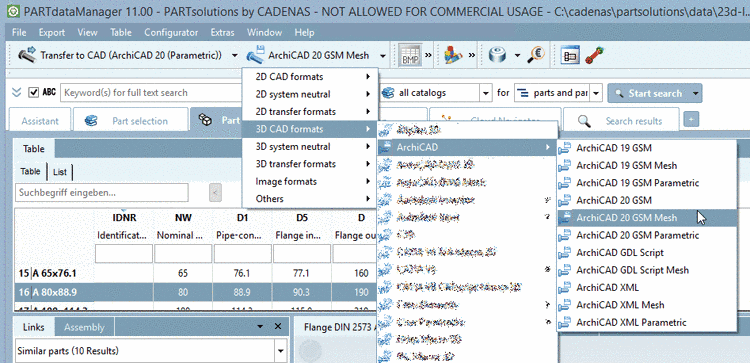Viewport: 750px width, 363px height.
Task: Click the red connection tool icon
Action: tap(595, 55)
